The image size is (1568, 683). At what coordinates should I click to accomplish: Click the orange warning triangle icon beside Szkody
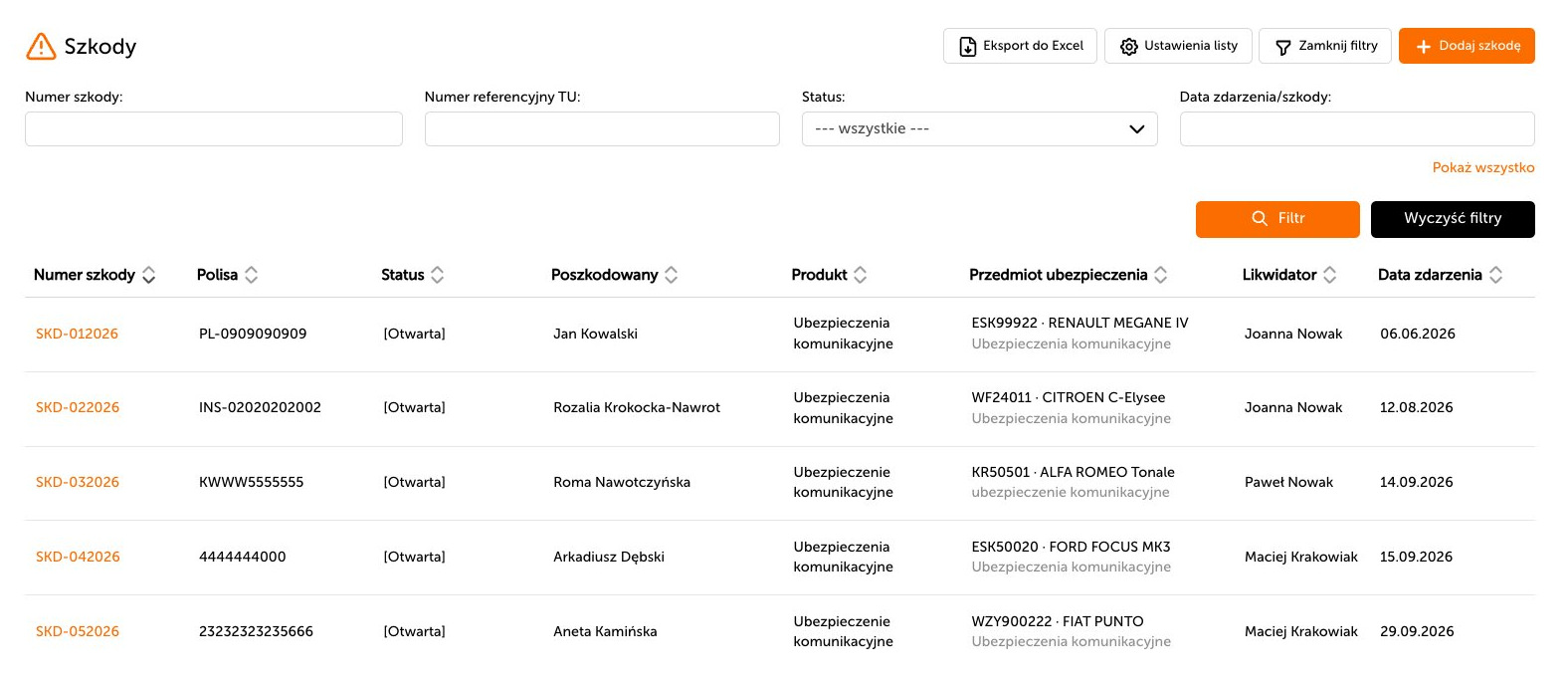[x=41, y=46]
